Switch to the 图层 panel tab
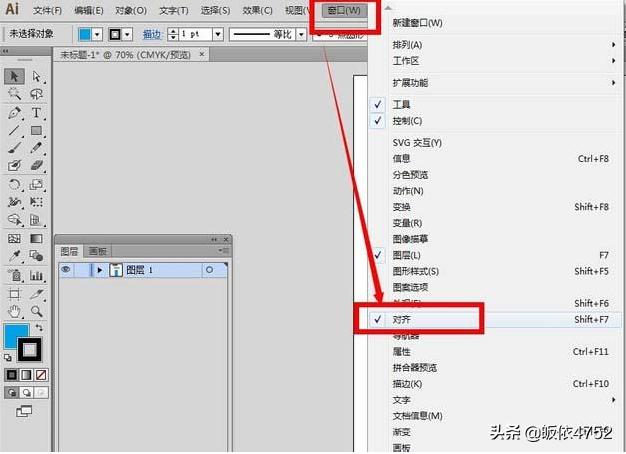 tap(69, 251)
